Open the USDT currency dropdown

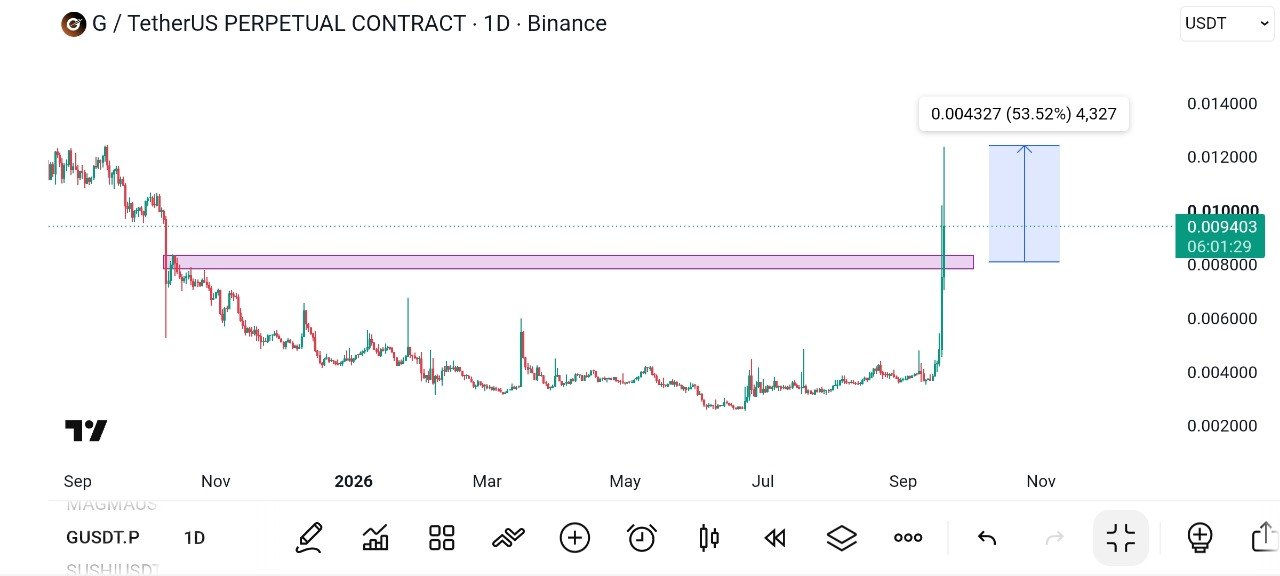[1227, 23]
